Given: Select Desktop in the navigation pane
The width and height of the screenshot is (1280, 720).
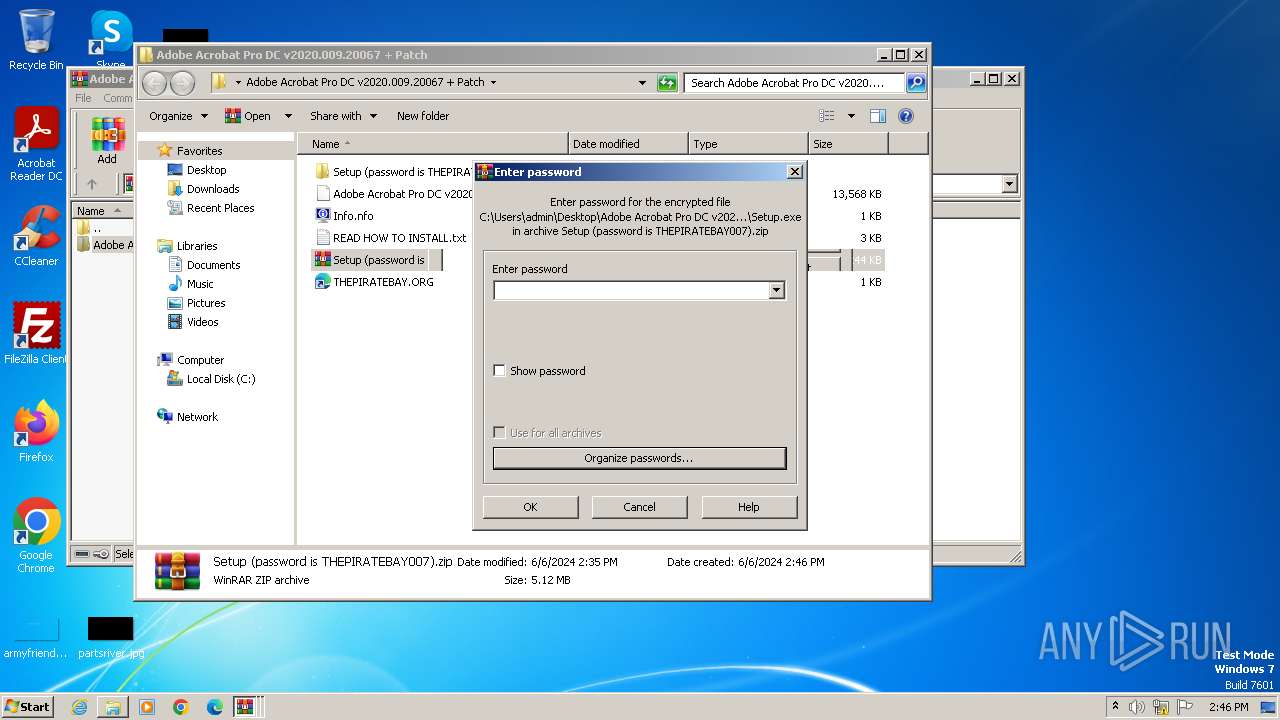Looking at the screenshot, I should pos(206,170).
